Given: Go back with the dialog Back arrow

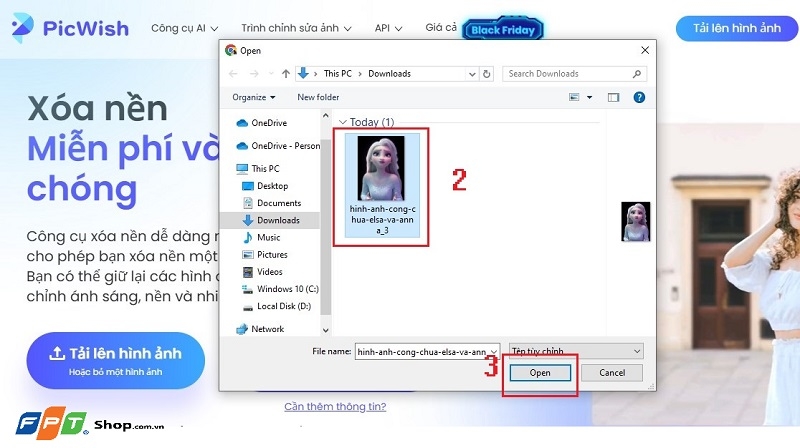Looking at the screenshot, I should 233,74.
